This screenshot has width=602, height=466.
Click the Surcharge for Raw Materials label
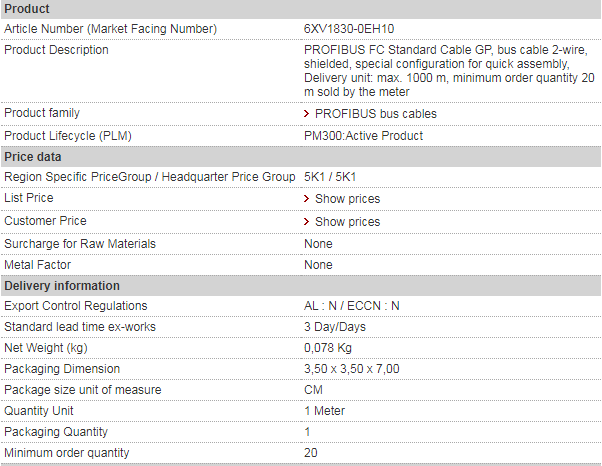80,244
